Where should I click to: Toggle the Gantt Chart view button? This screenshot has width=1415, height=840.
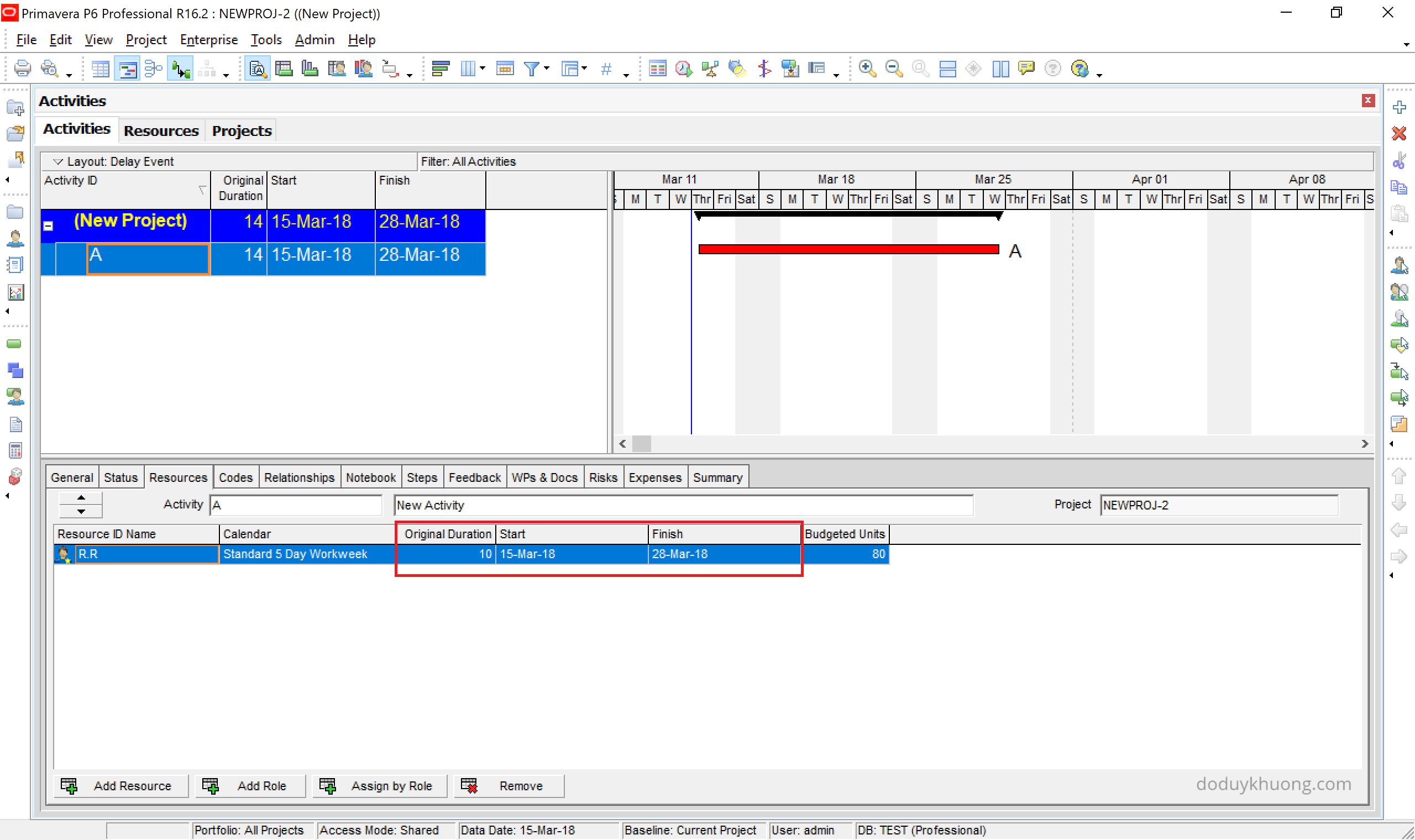(127, 69)
